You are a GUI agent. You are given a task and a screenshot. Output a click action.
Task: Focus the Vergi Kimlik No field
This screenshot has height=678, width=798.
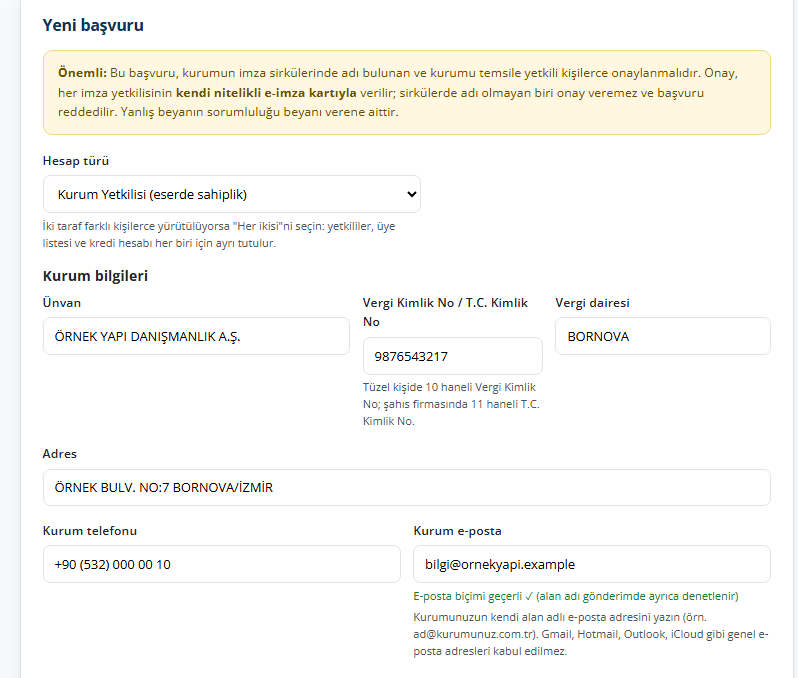pos(452,356)
